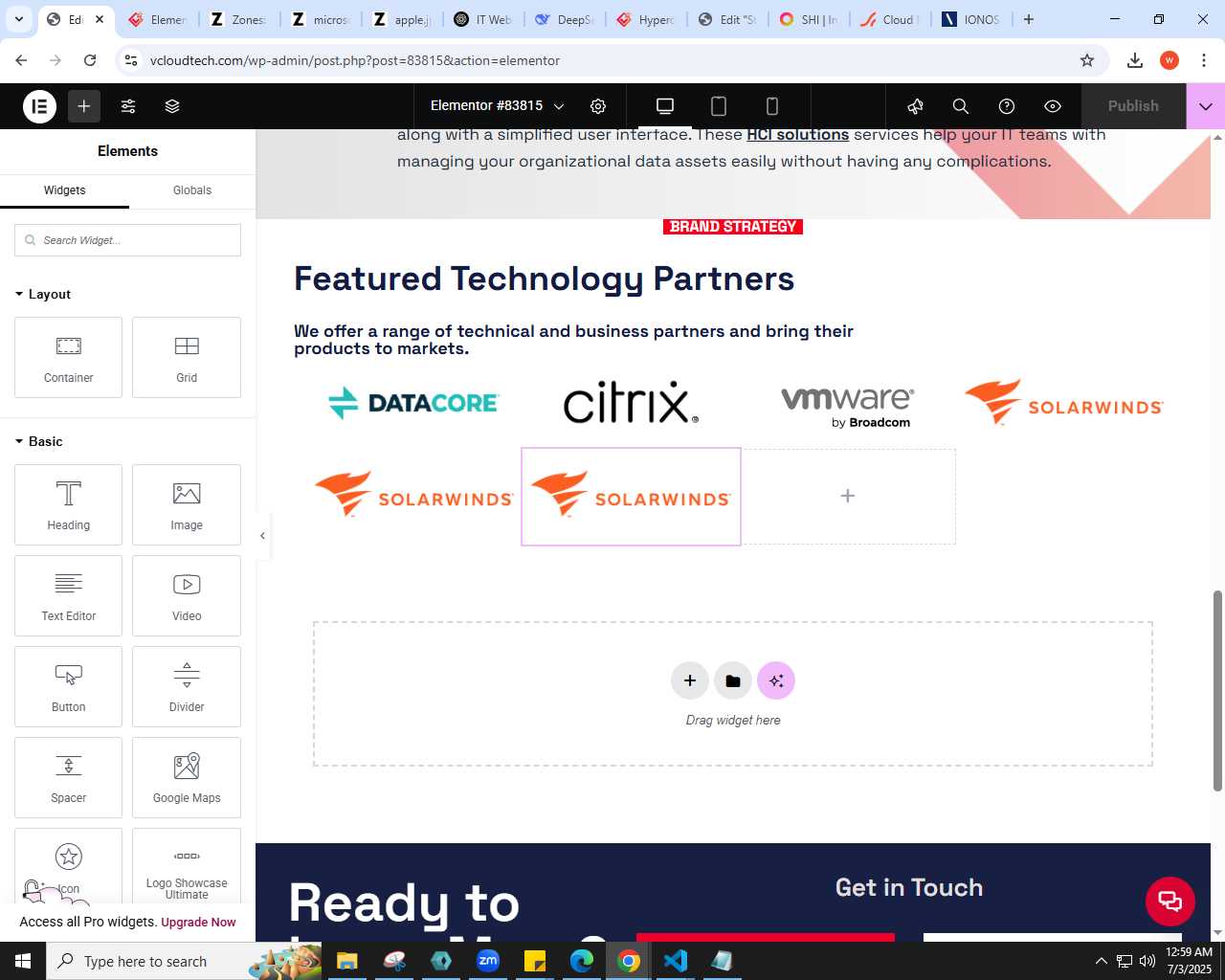Click the Publish button
This screenshot has width=1225, height=980.
pyautogui.click(x=1133, y=106)
